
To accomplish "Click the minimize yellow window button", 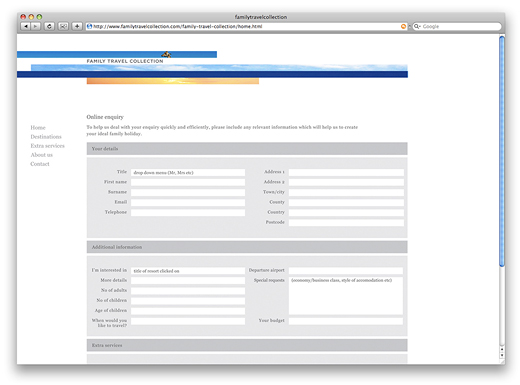I will tap(31, 17).
